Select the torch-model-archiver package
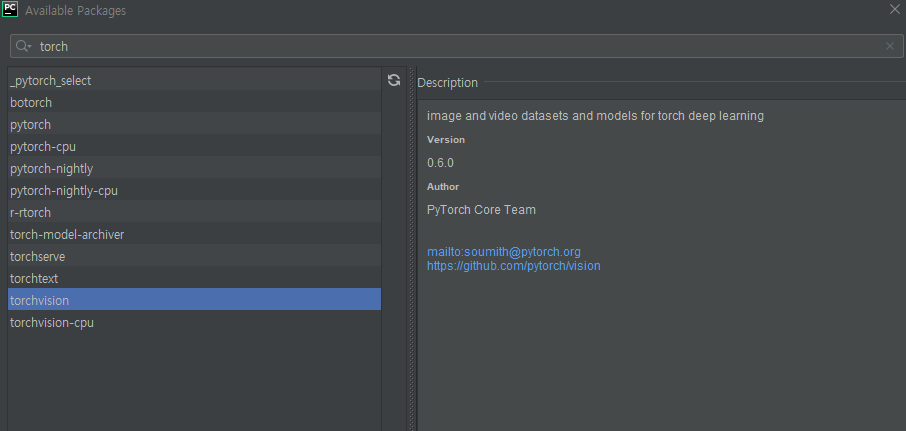The image size is (906, 431). [x=194, y=235]
